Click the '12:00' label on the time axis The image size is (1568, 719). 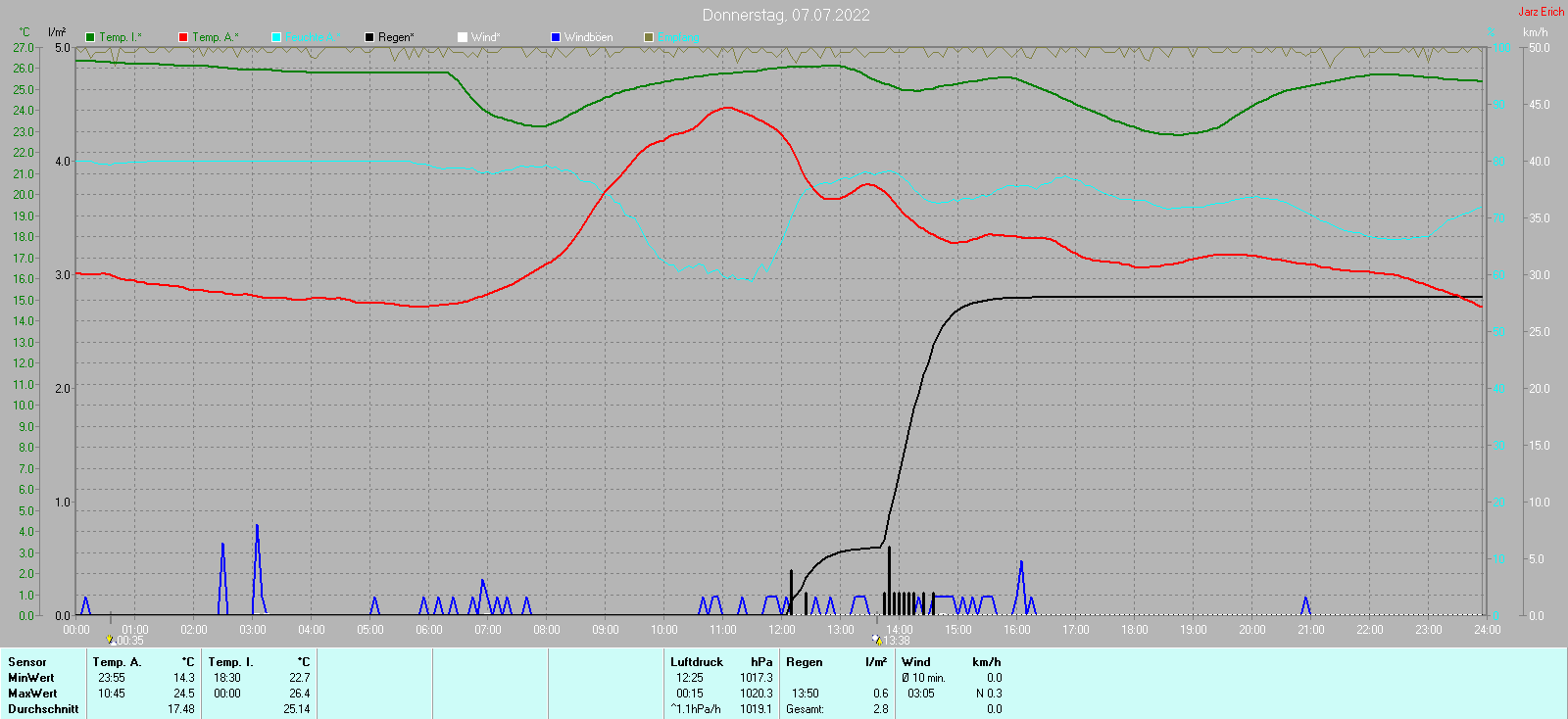[782, 630]
